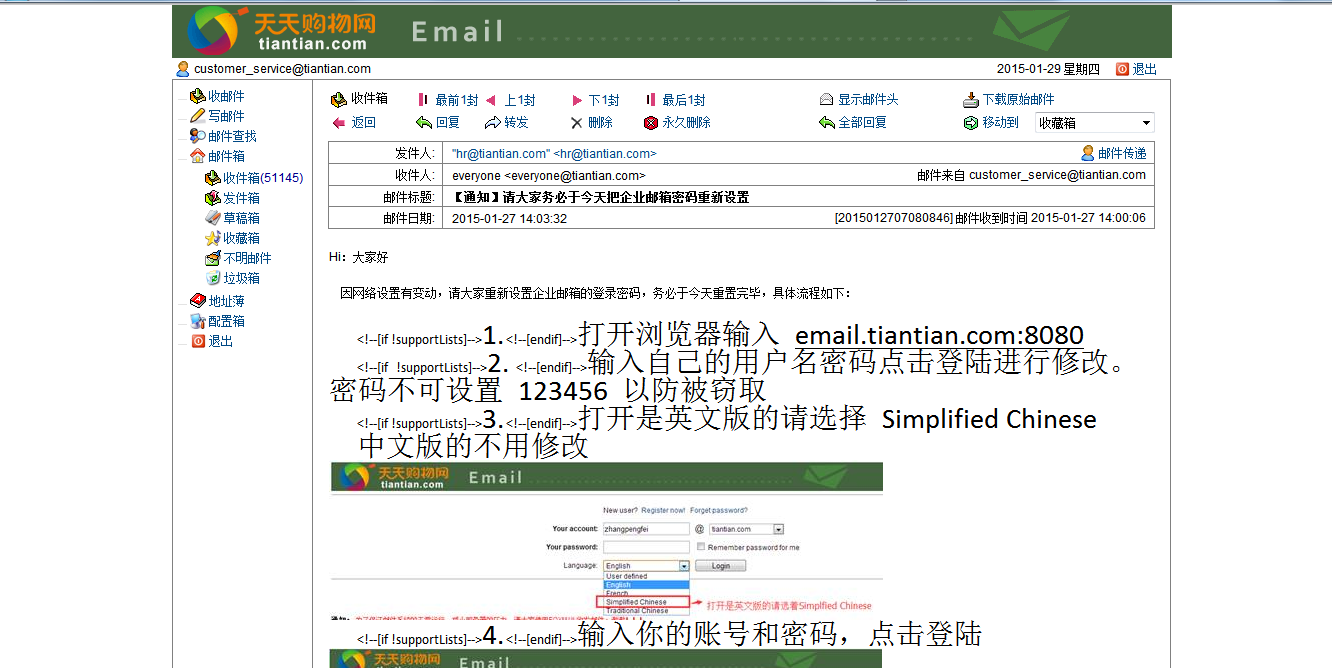Click 下载原始邮件 download icon
The image size is (1332, 668).
click(x=970, y=100)
